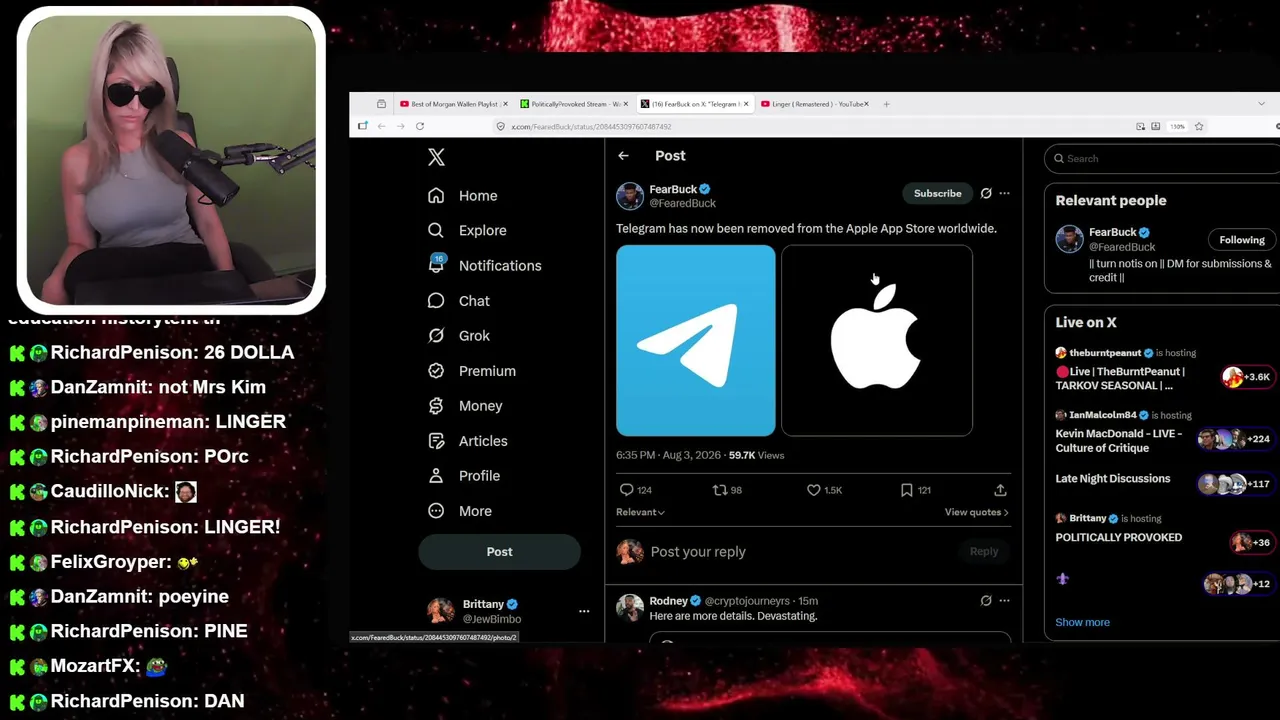This screenshot has width=1280, height=720.
Task: Open Premium from the sidebar
Action: point(472,371)
